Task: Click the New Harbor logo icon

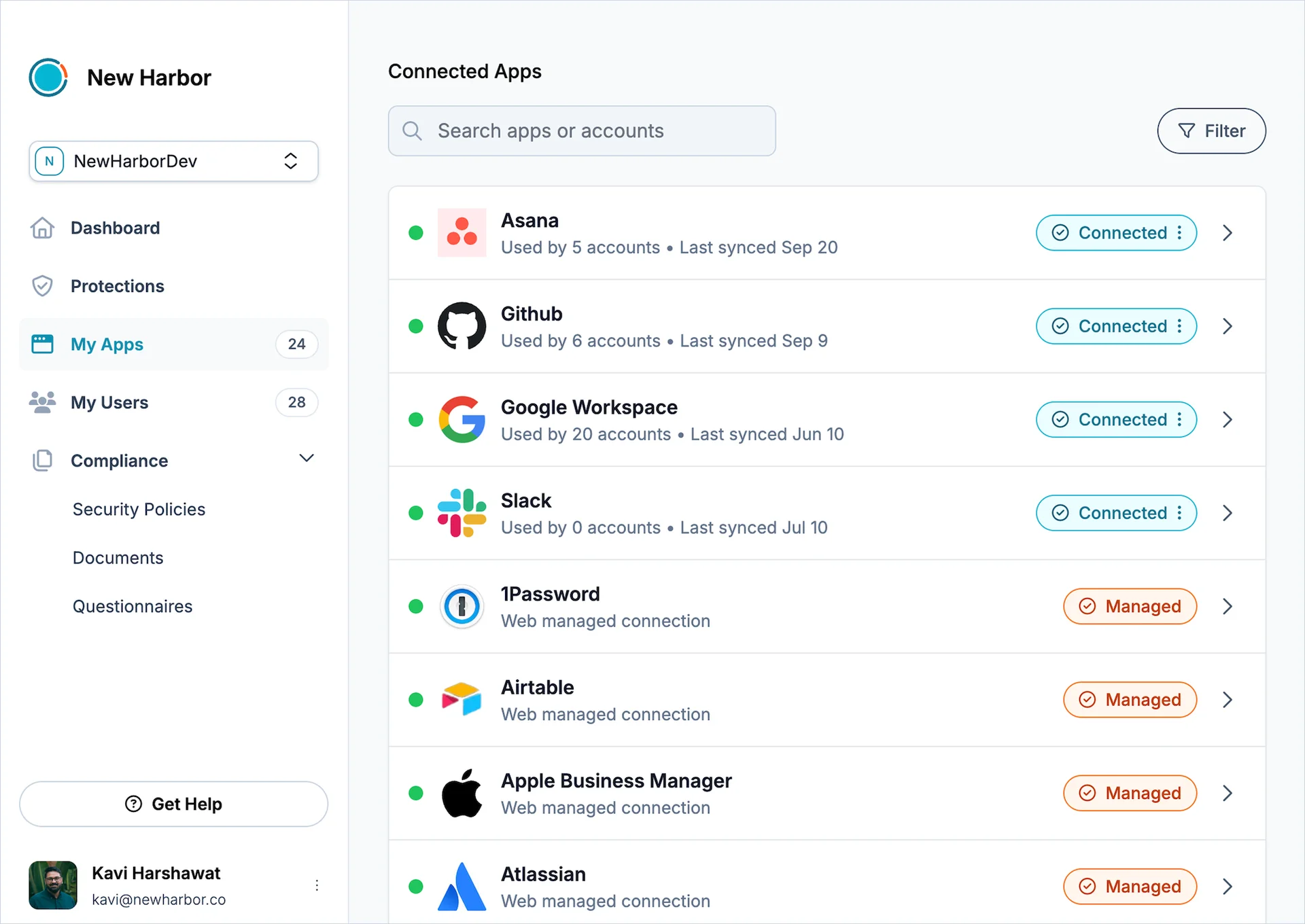Action: [x=48, y=77]
